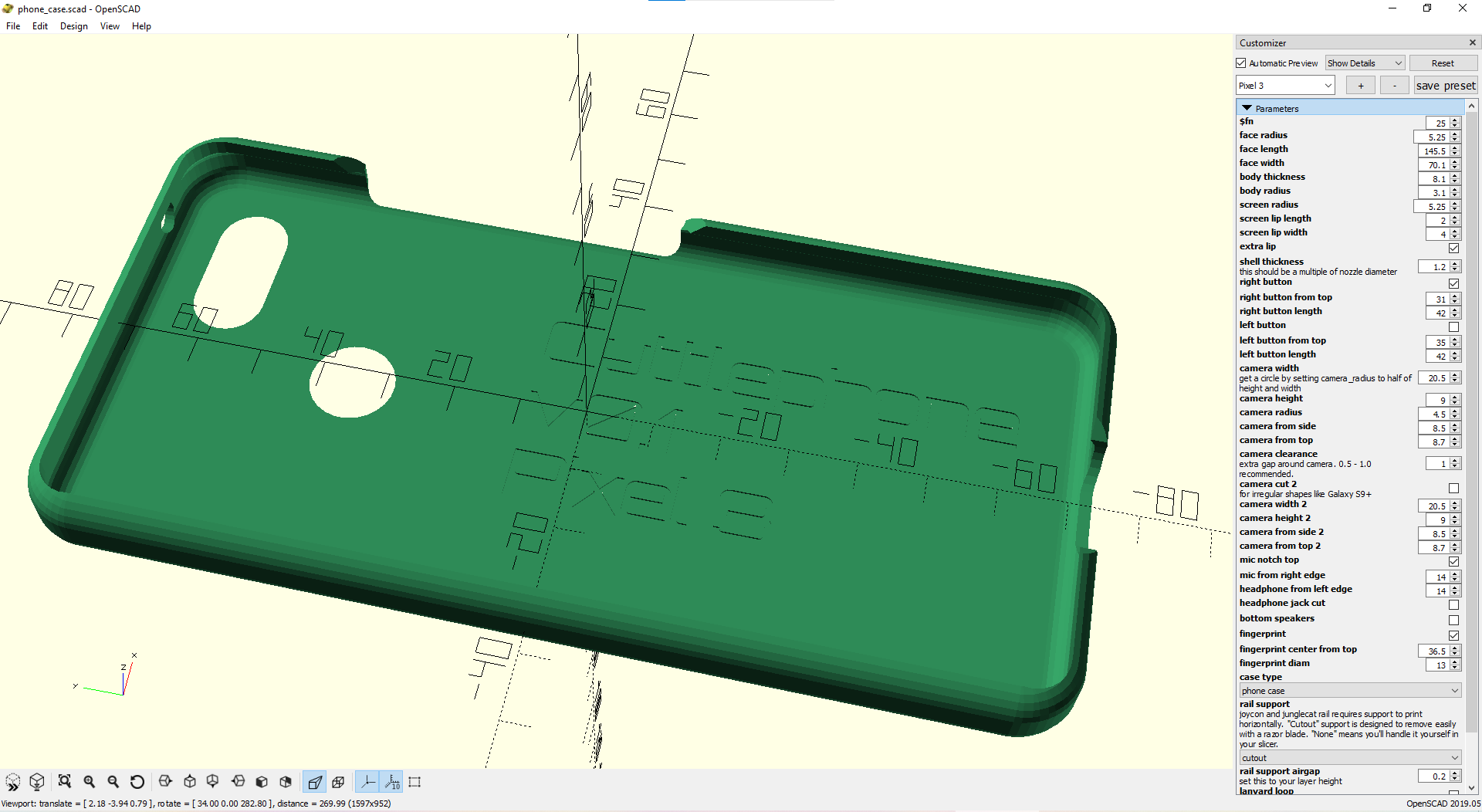Image resolution: width=1482 pixels, height=812 pixels.
Task: Switch to the Right view cube icon
Action: tap(165, 782)
